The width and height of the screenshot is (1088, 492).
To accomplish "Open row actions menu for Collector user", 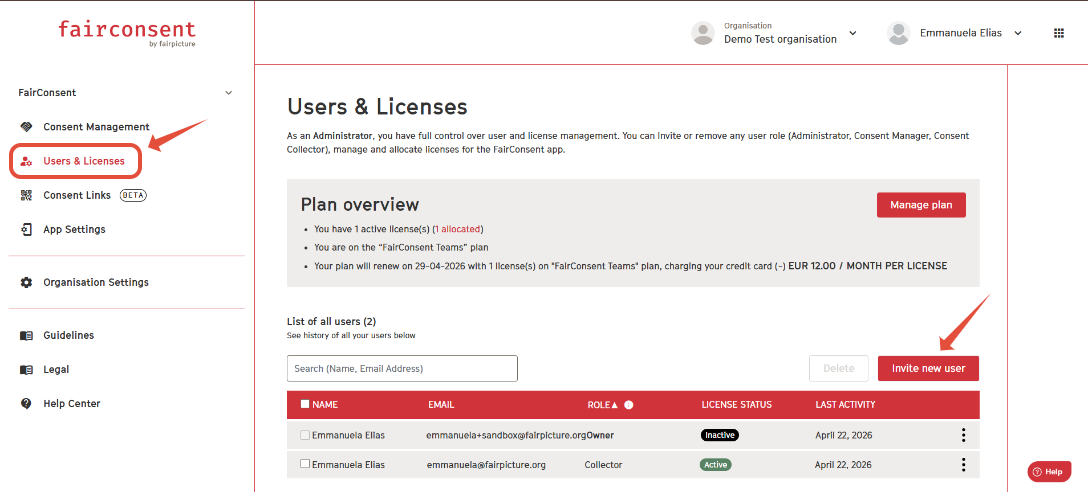I will click(963, 465).
